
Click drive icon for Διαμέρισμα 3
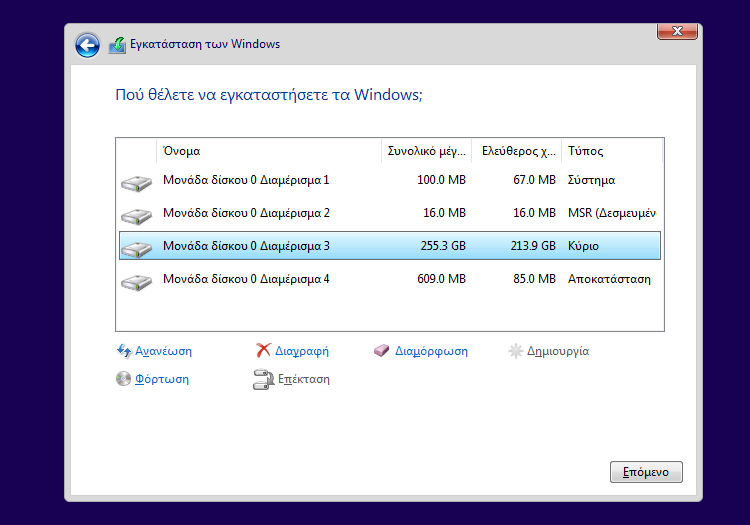(136, 248)
